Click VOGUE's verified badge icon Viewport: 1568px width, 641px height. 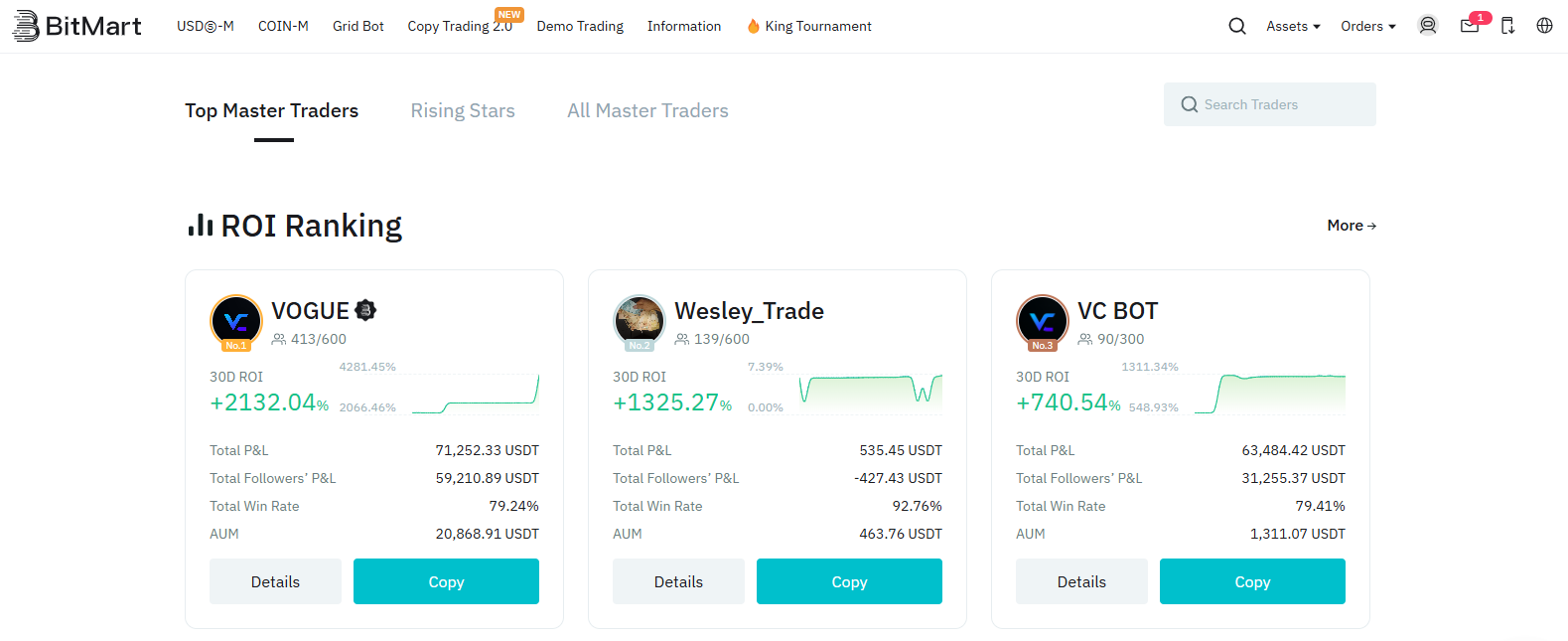click(365, 311)
